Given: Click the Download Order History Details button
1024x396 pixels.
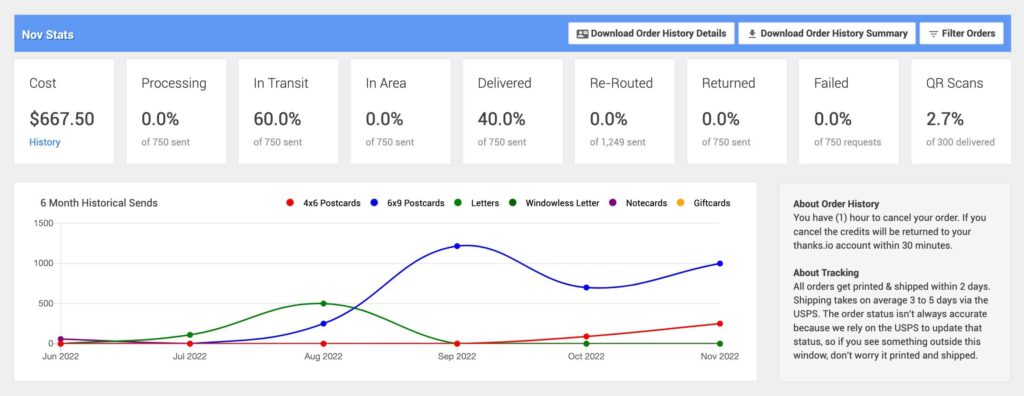Looking at the screenshot, I should coord(651,33).
